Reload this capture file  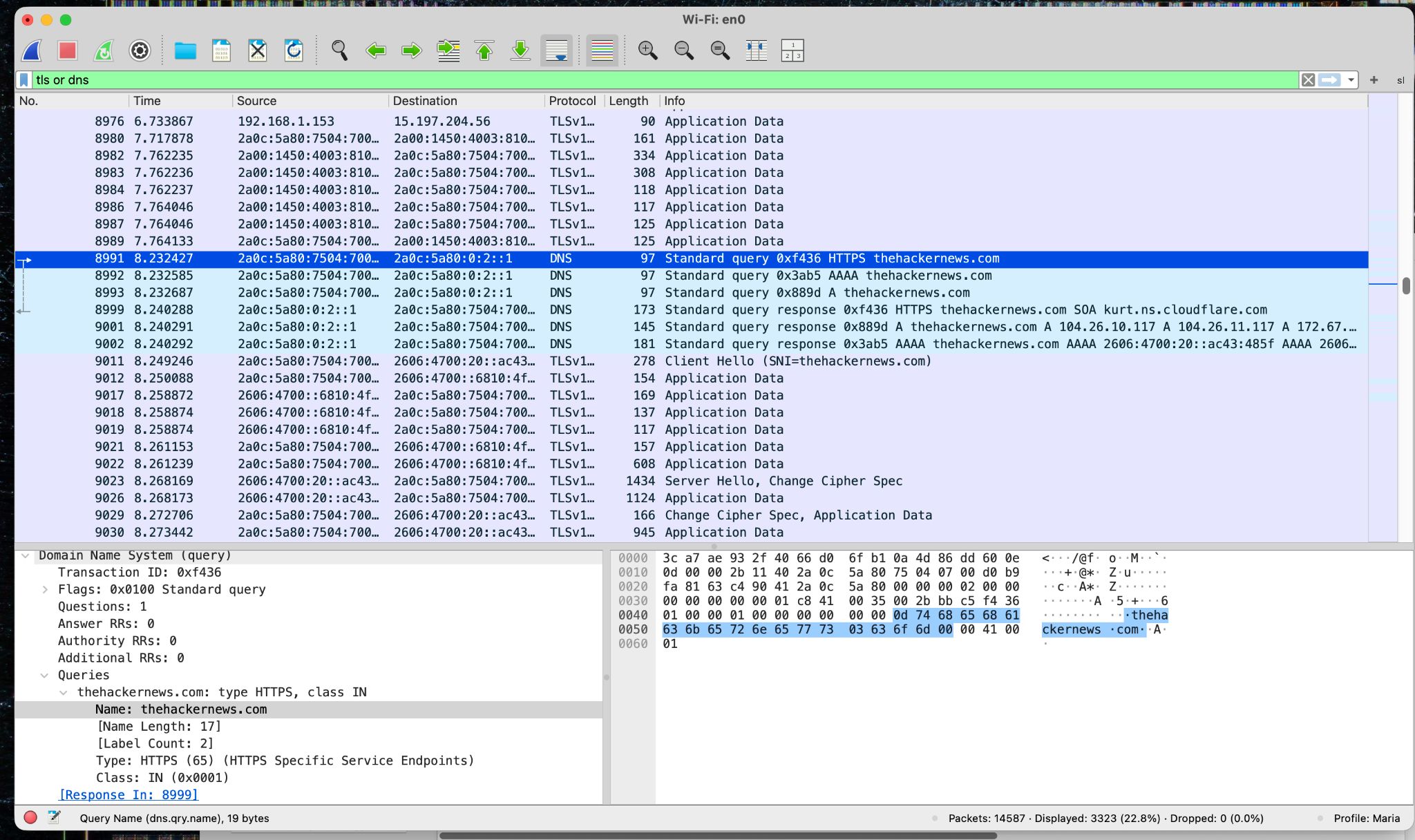tap(294, 50)
